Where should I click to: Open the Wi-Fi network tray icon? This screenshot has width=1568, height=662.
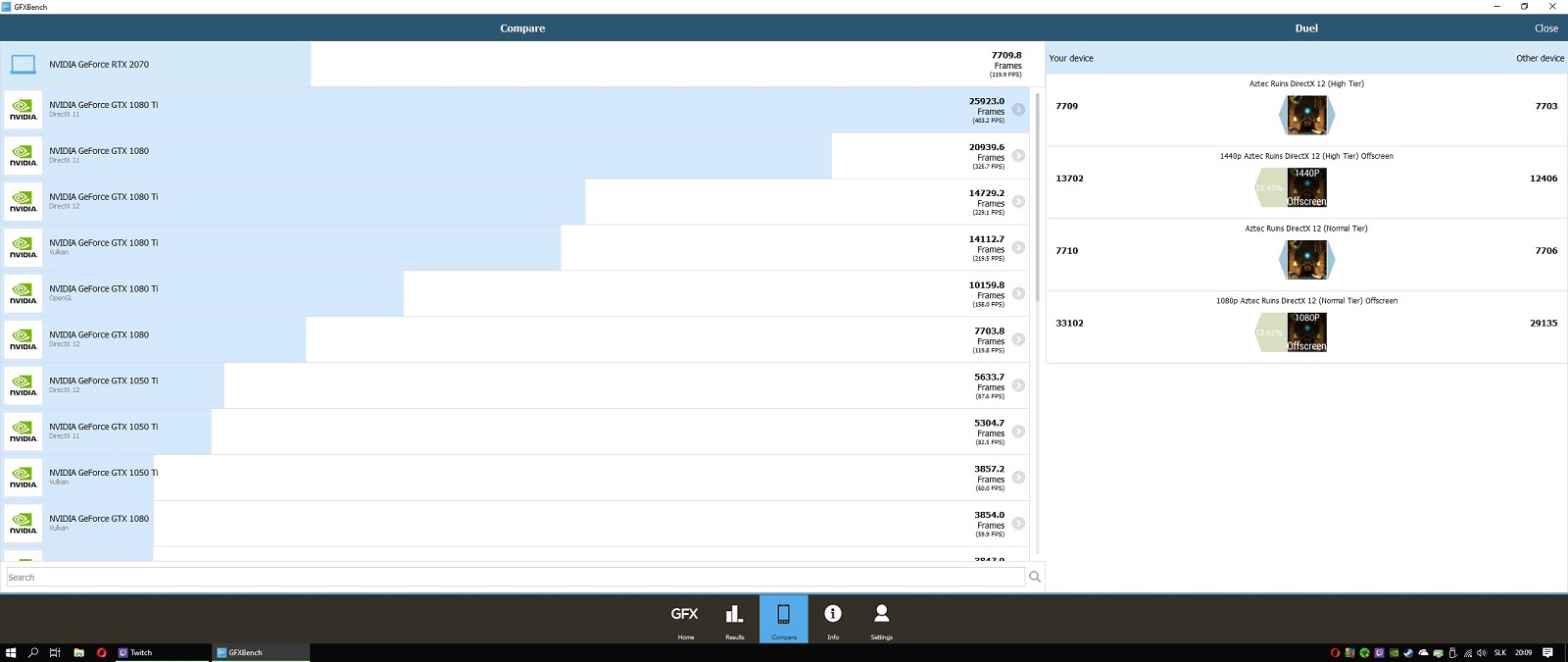coord(1467,652)
